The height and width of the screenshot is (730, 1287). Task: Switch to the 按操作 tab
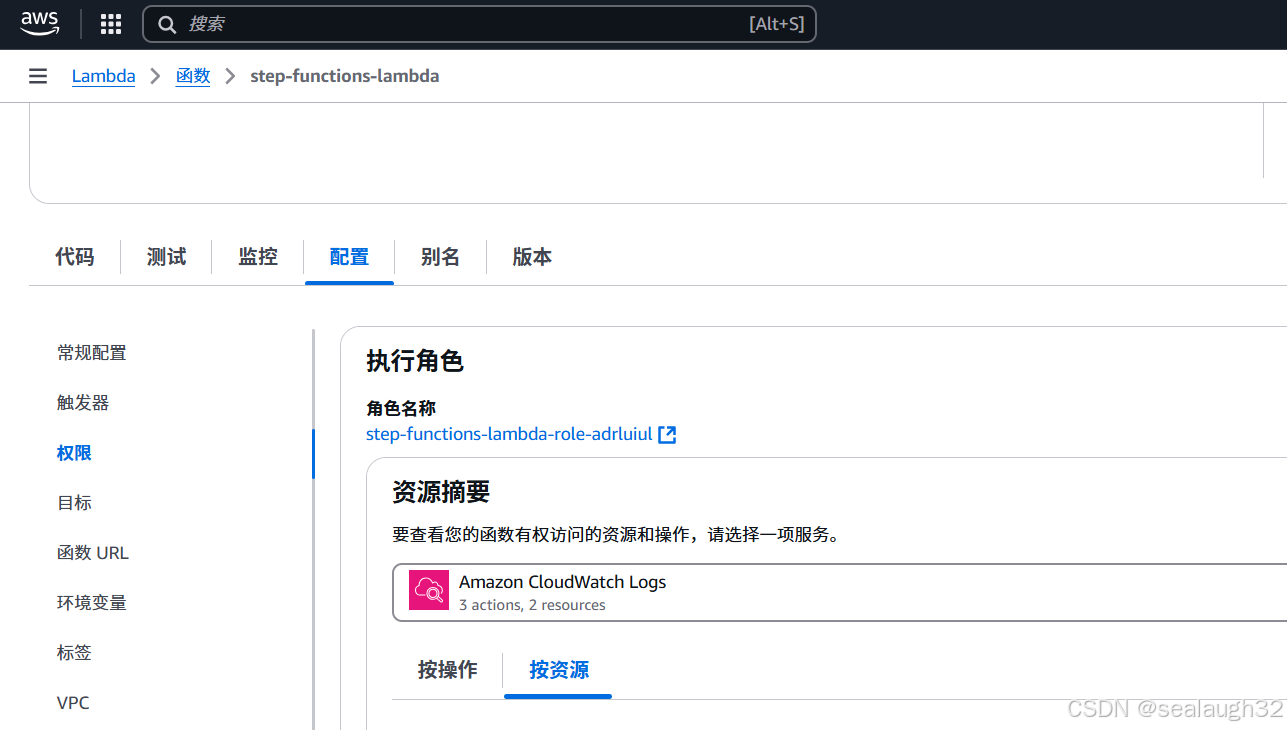(x=447, y=670)
